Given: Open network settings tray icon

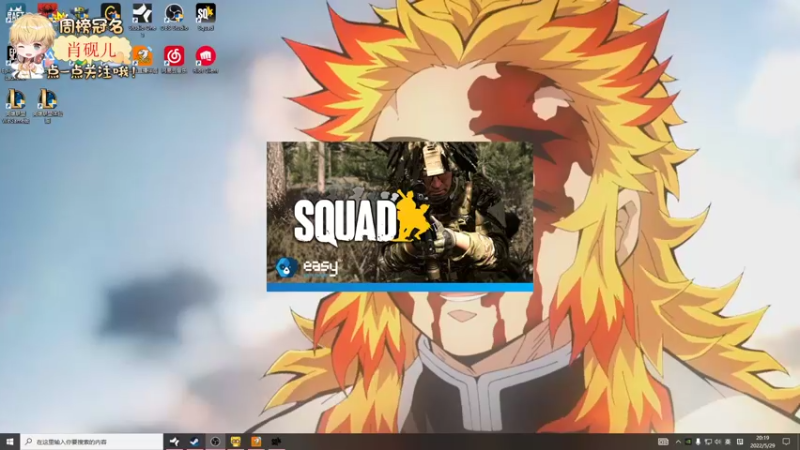Looking at the screenshot, I should point(708,442).
